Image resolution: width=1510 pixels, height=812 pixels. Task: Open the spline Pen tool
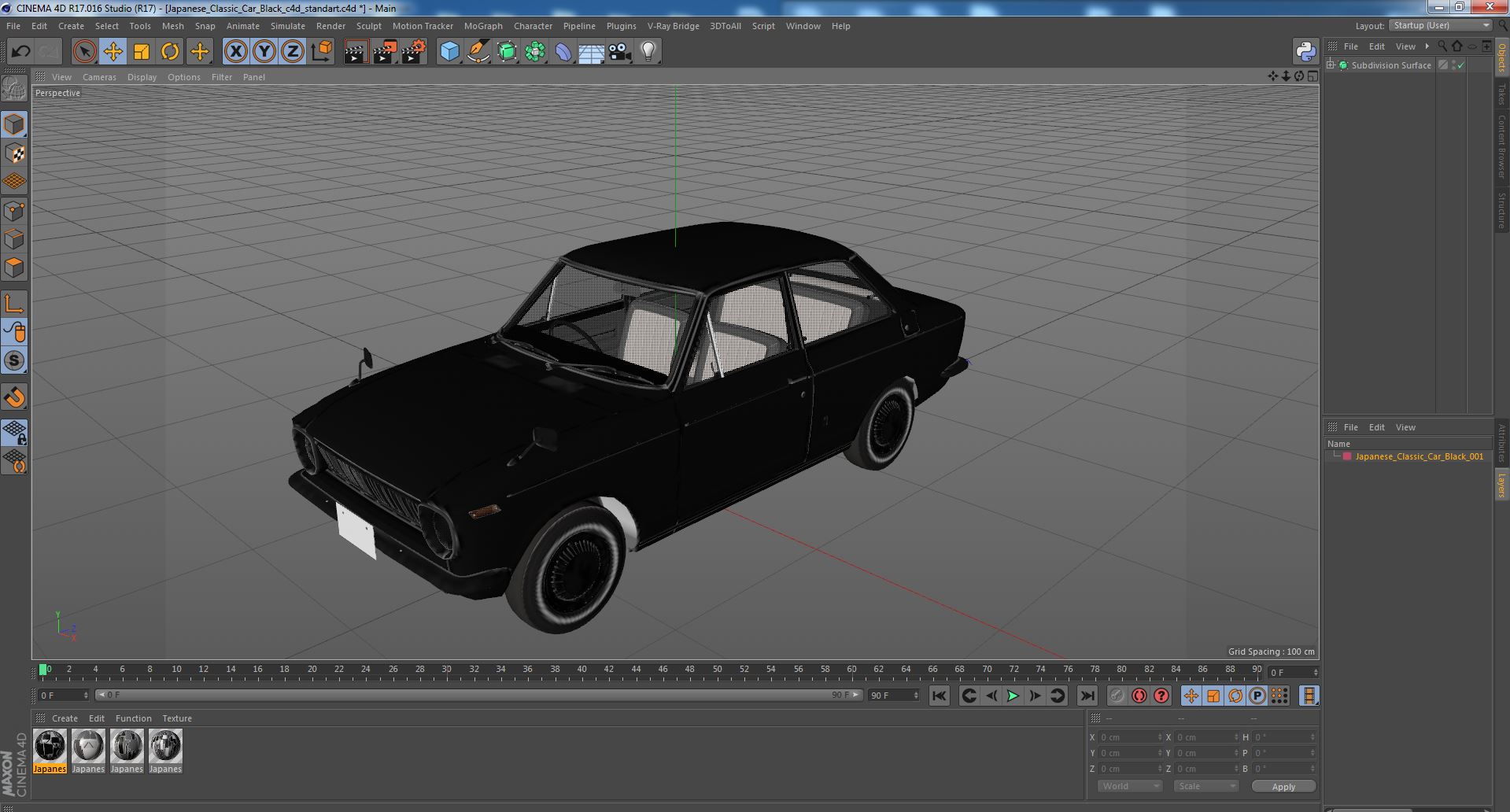(x=478, y=52)
